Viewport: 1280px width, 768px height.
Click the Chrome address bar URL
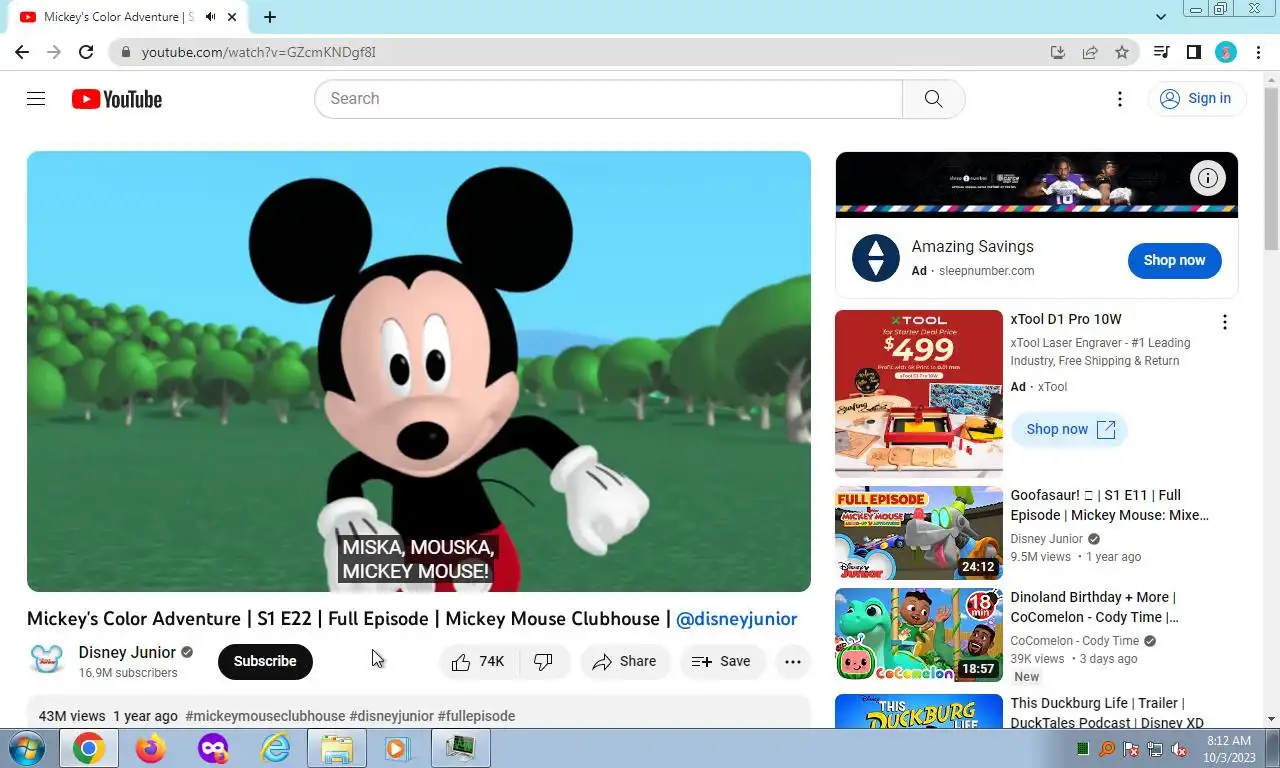pyautogui.click(x=258, y=52)
